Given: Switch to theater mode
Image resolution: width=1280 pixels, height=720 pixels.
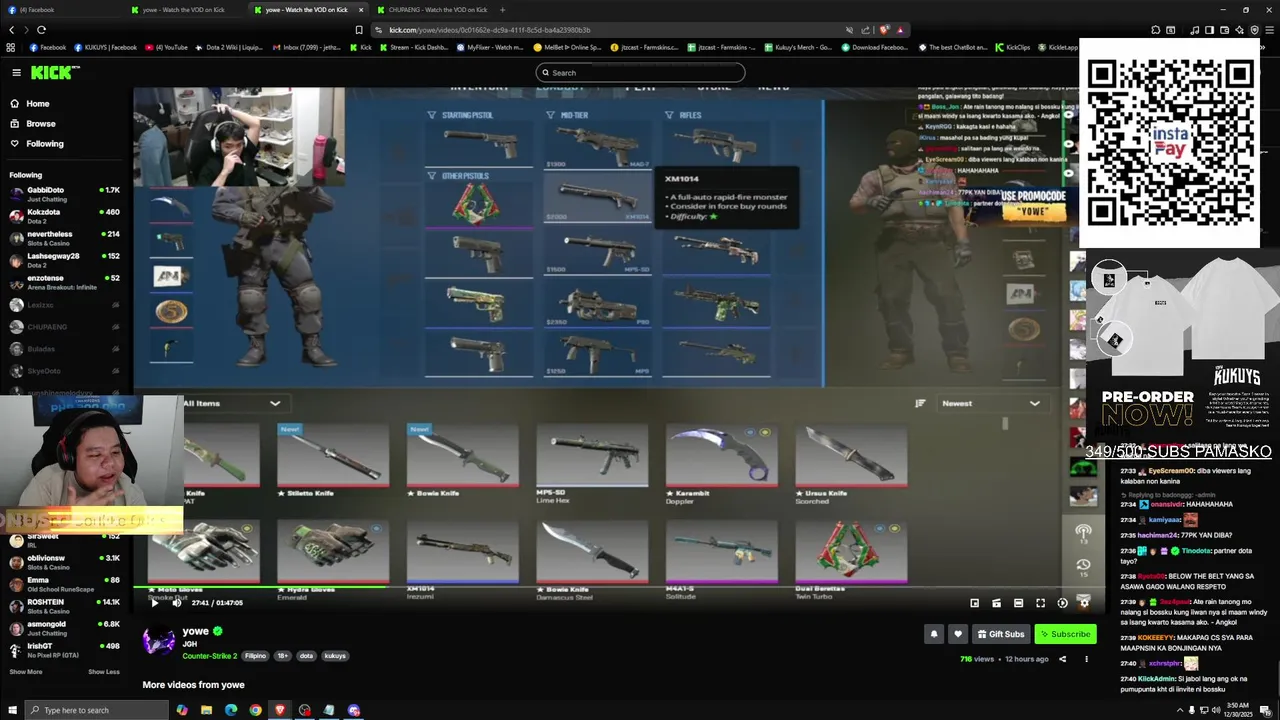Looking at the screenshot, I should pos(1018,603).
